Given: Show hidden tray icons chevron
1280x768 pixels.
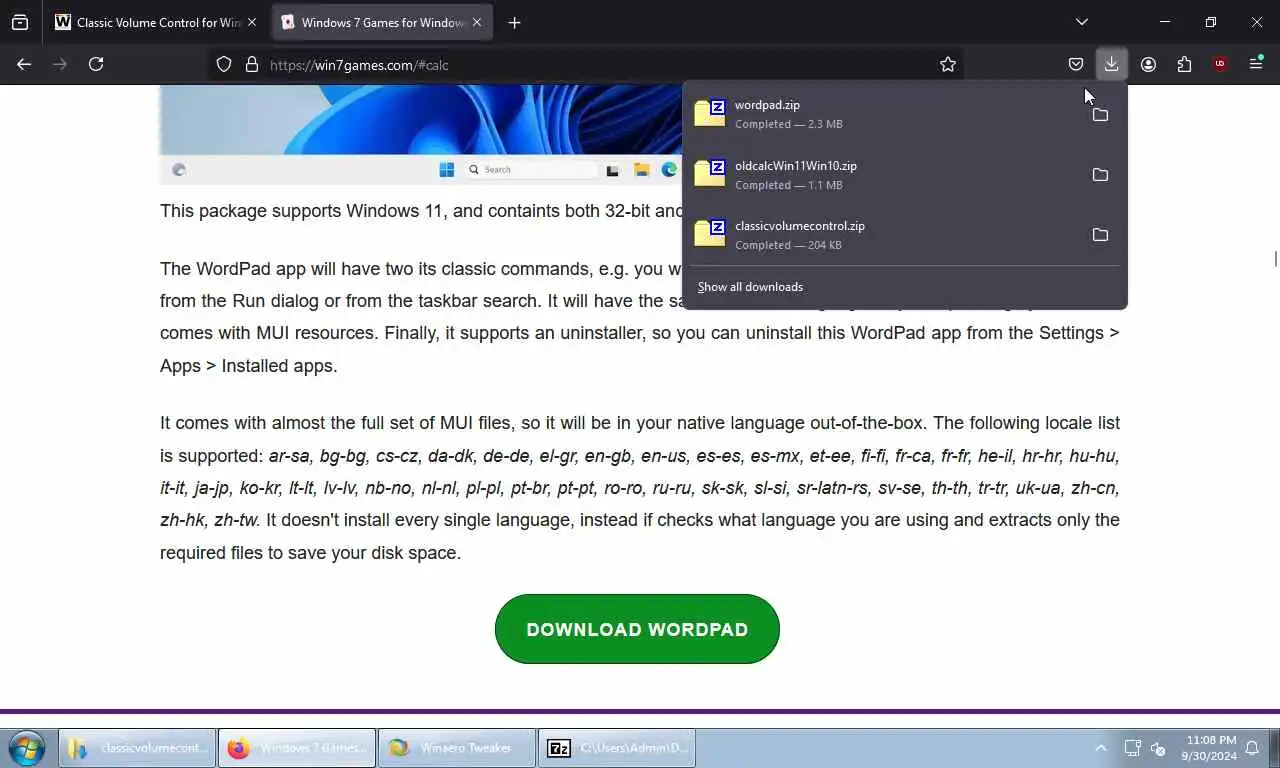Looking at the screenshot, I should point(1100,748).
